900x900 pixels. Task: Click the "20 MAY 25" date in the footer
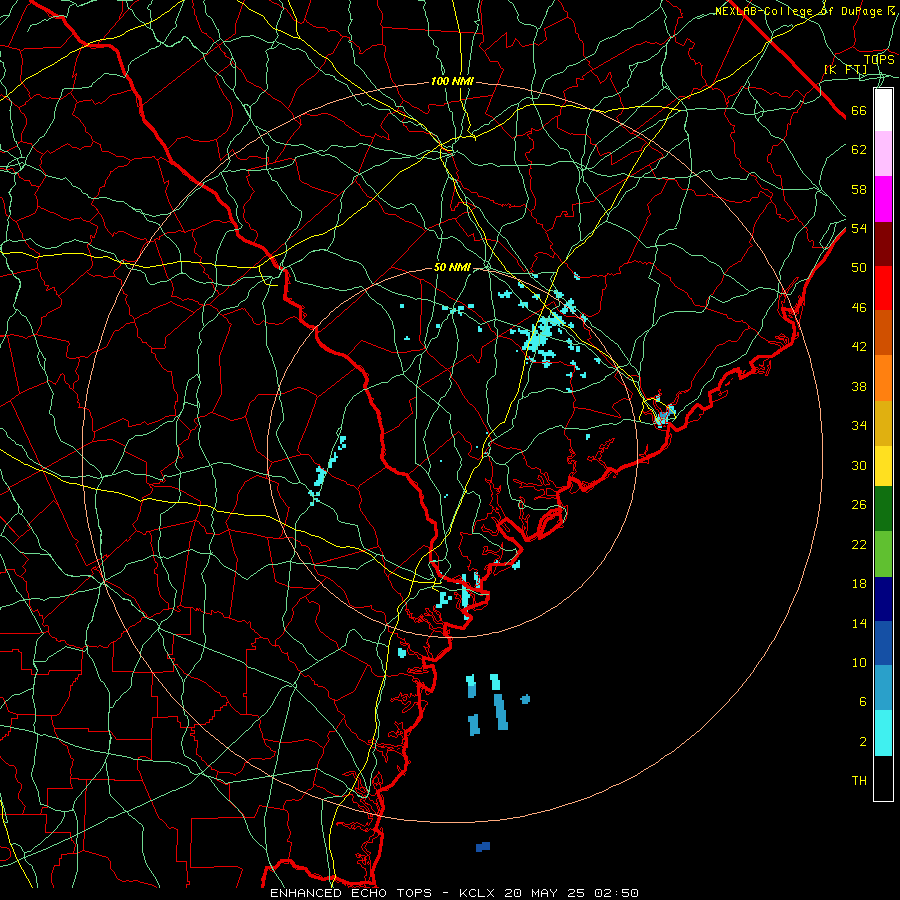coord(545,893)
